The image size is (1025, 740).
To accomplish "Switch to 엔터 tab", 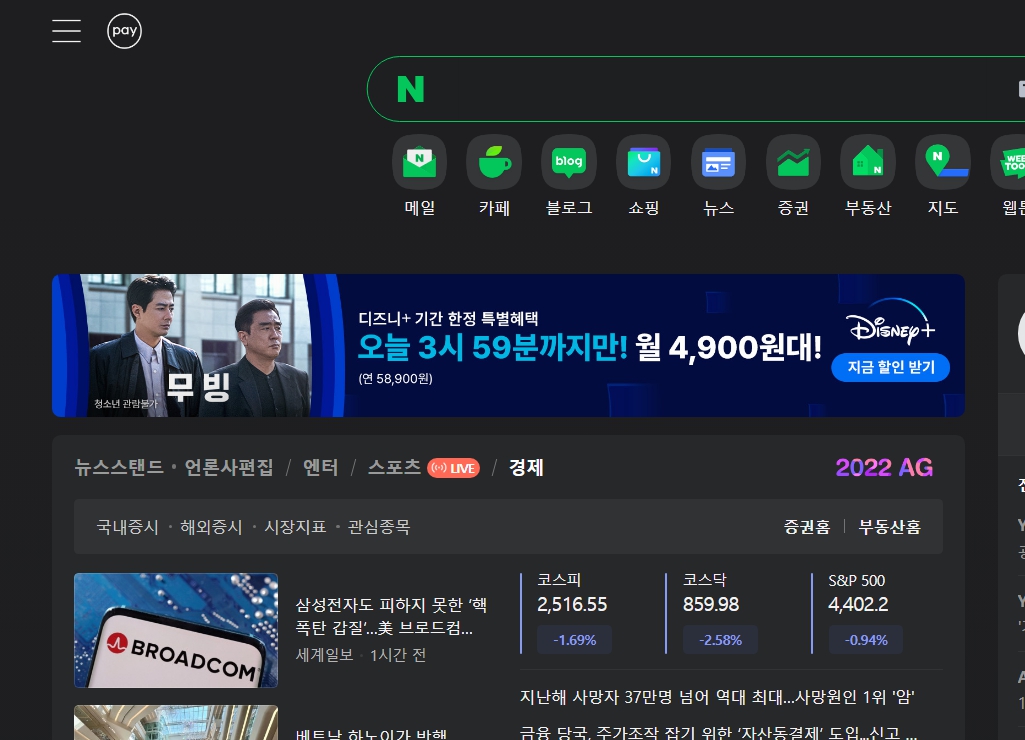I will 320,467.
